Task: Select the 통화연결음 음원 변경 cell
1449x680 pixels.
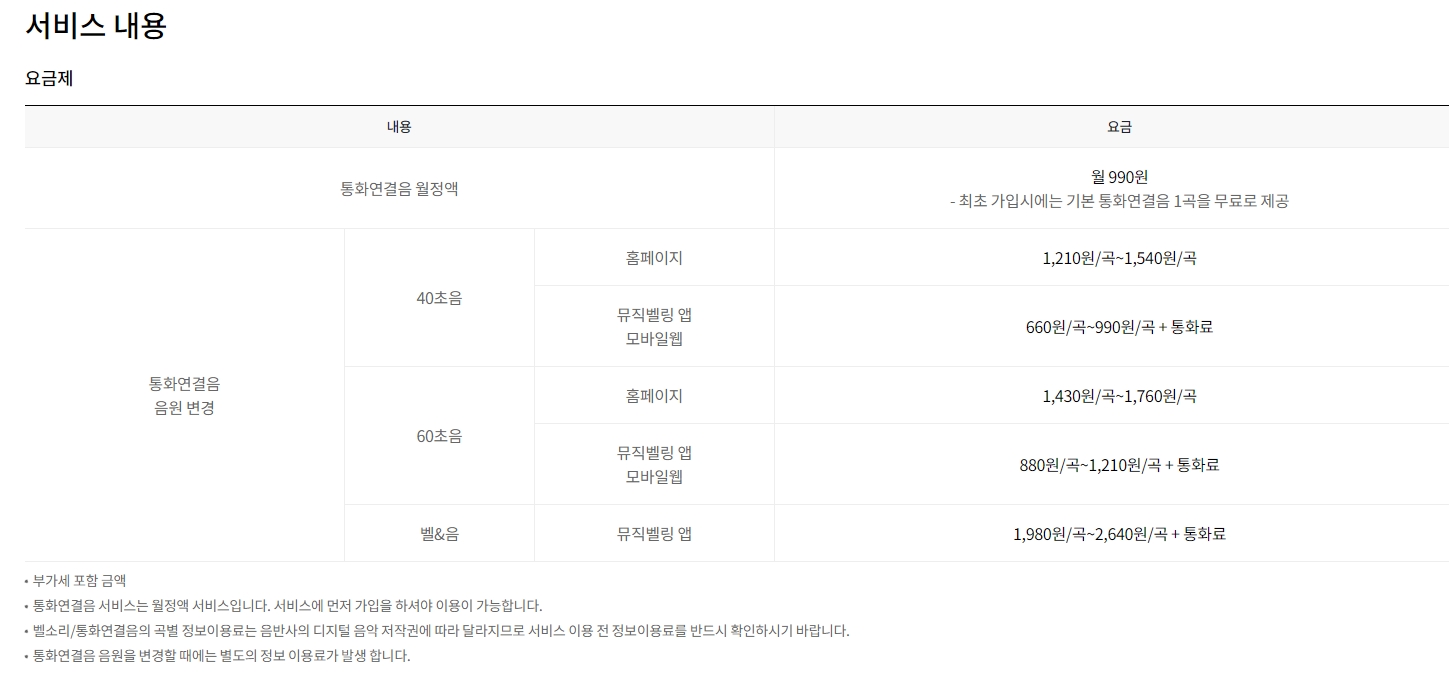Action: (x=183, y=394)
